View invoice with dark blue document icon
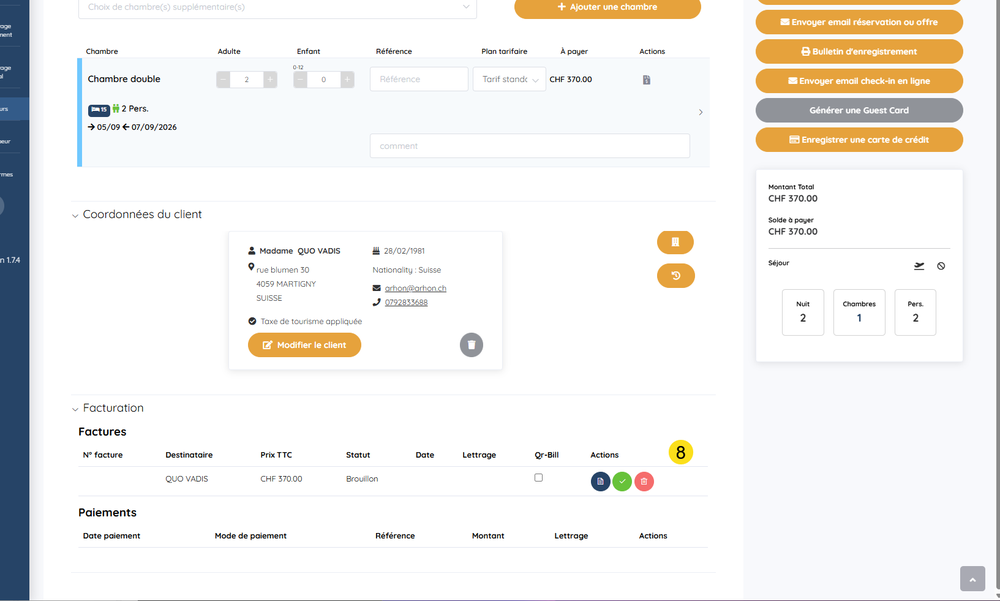1000x601 pixels. tap(600, 482)
